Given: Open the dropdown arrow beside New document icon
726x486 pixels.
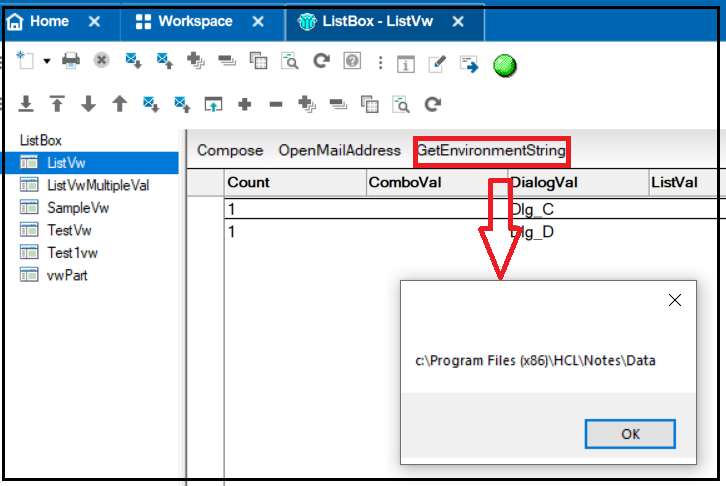Looking at the screenshot, I should point(46,62).
